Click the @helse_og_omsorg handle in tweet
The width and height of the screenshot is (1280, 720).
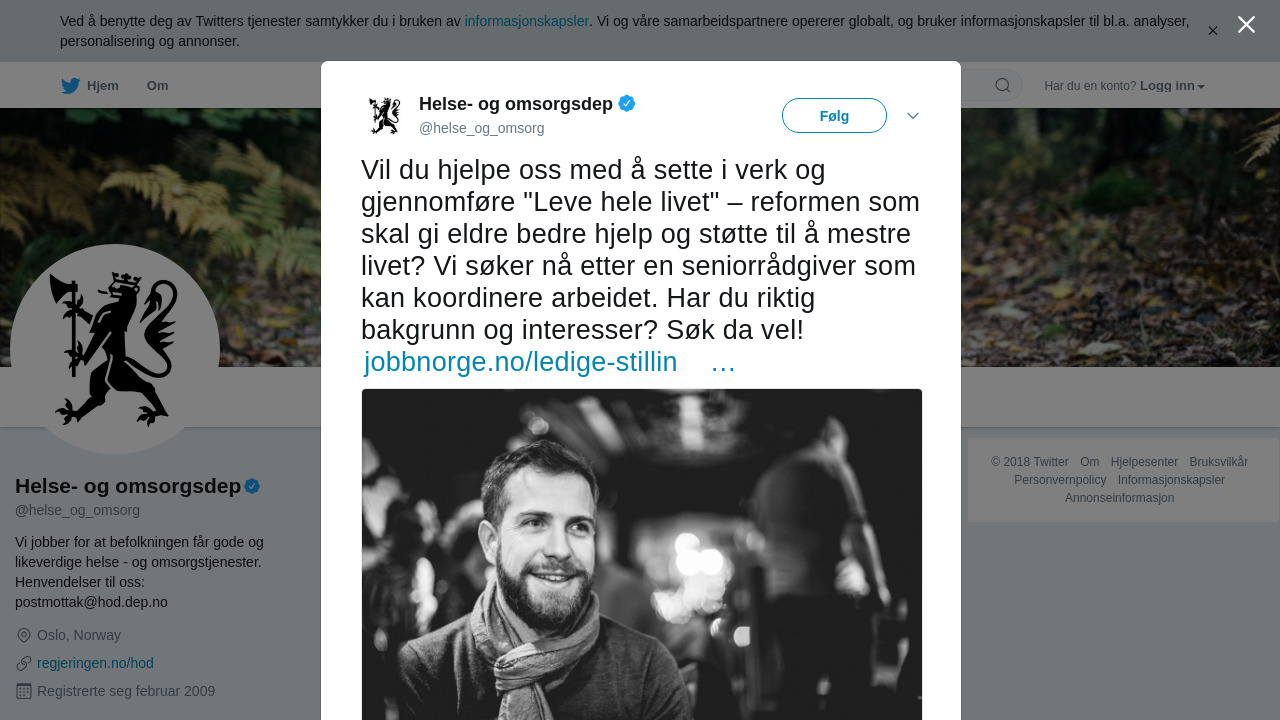point(481,128)
